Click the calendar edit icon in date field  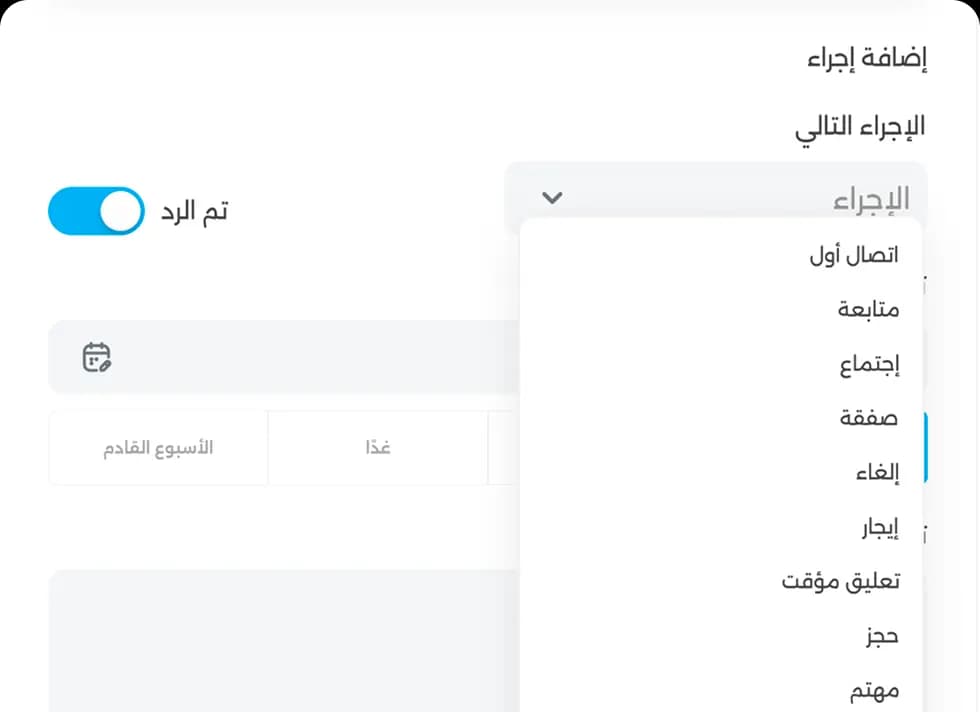coord(96,357)
